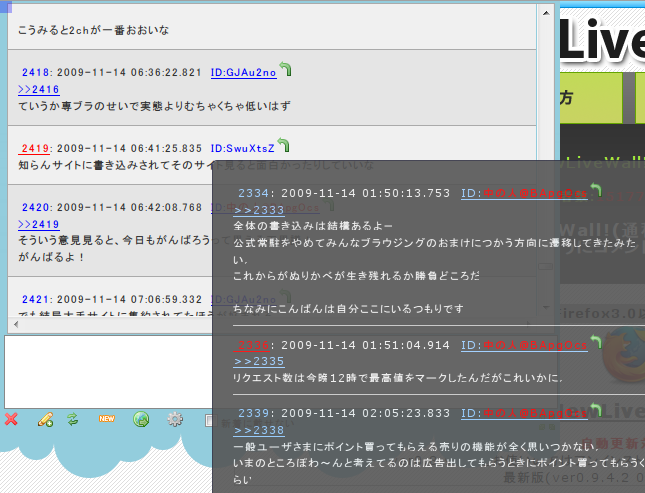Image resolution: width=645 pixels, height=493 pixels.
Task: Click the green refresh arrows icon
Action: point(73,419)
